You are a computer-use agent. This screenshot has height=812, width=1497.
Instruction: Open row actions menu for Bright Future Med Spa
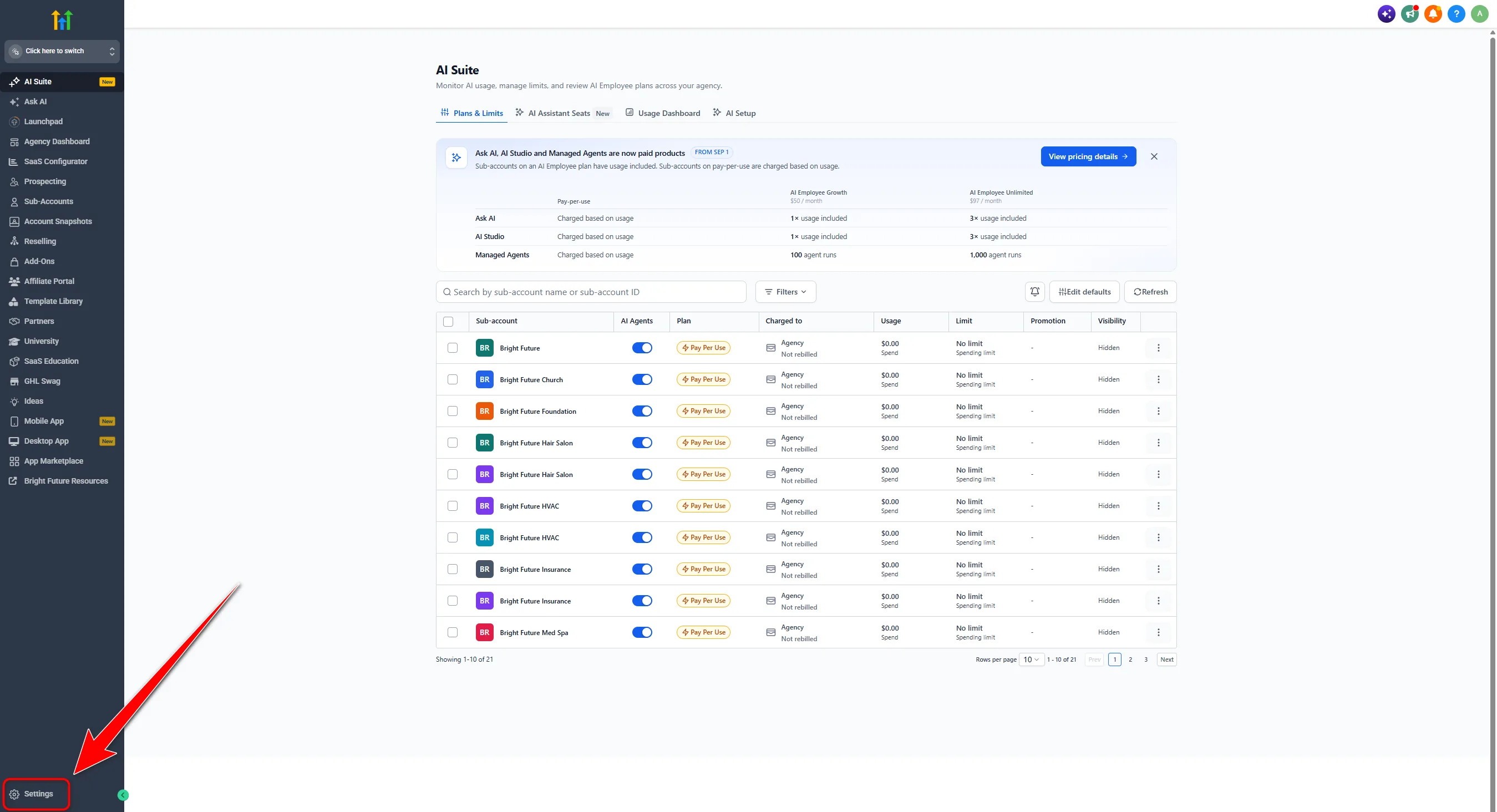[x=1158, y=632]
